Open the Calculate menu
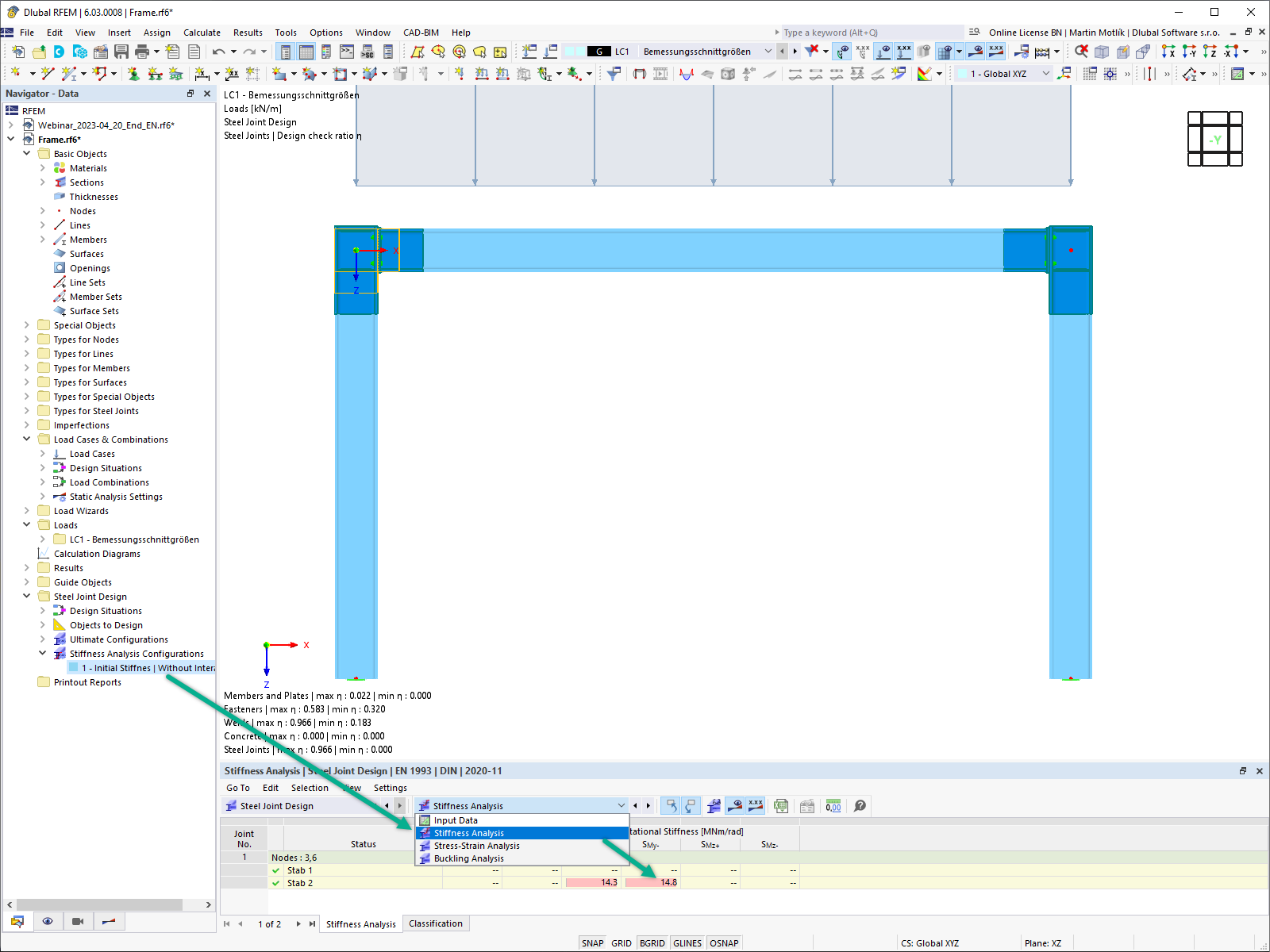The image size is (1270, 952). [x=202, y=32]
